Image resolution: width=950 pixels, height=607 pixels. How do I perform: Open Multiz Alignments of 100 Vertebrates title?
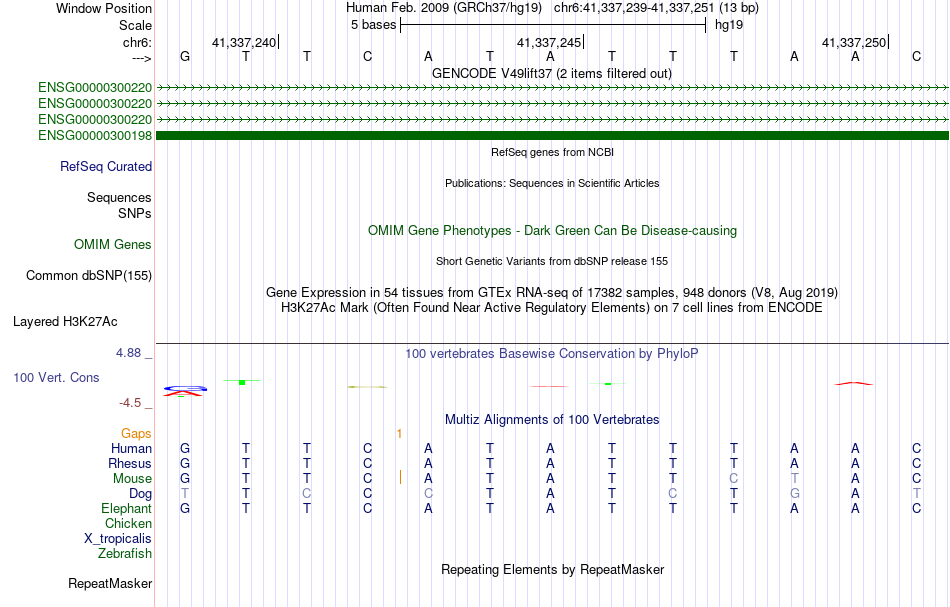pyautogui.click(x=552, y=420)
